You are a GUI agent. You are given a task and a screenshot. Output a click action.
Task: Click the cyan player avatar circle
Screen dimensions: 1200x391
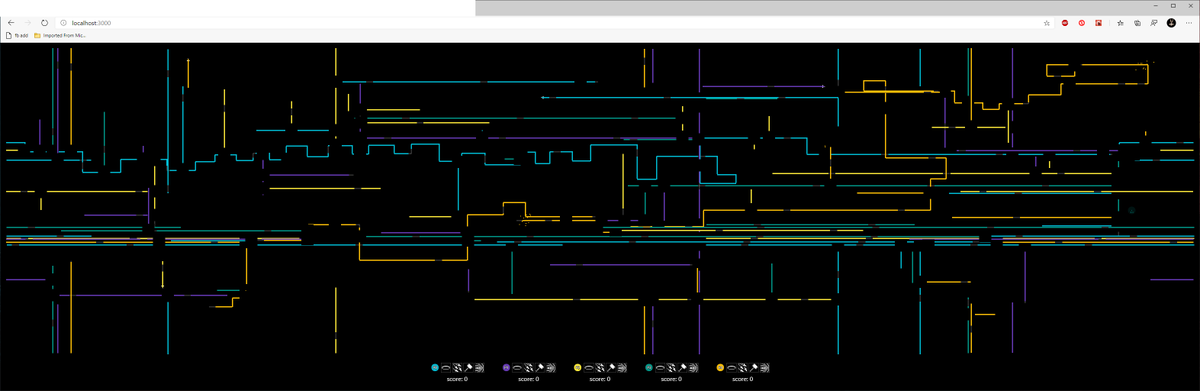tap(435, 368)
